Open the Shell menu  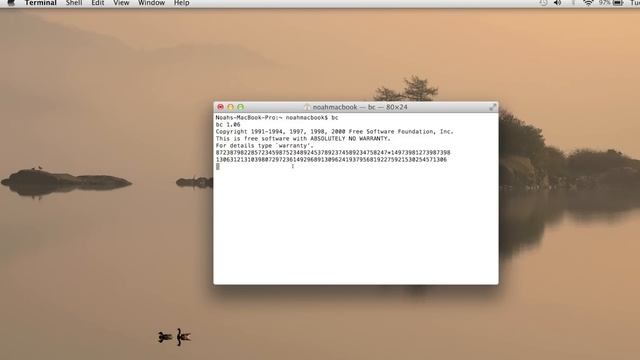click(74, 3)
